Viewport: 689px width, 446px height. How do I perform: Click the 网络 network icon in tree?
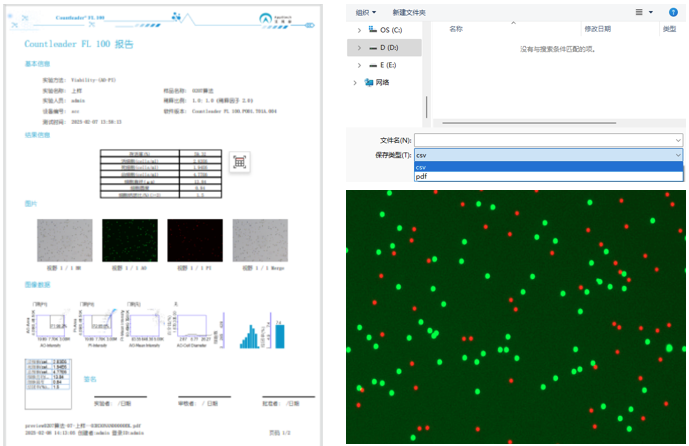367,82
